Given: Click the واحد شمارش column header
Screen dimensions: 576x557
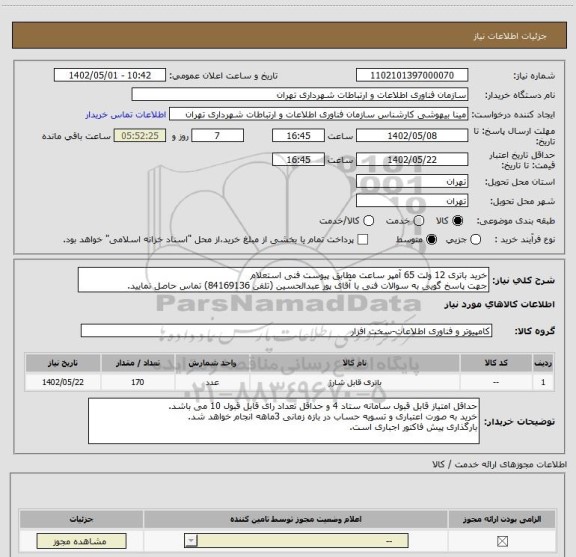Looking at the screenshot, I should point(212,363).
